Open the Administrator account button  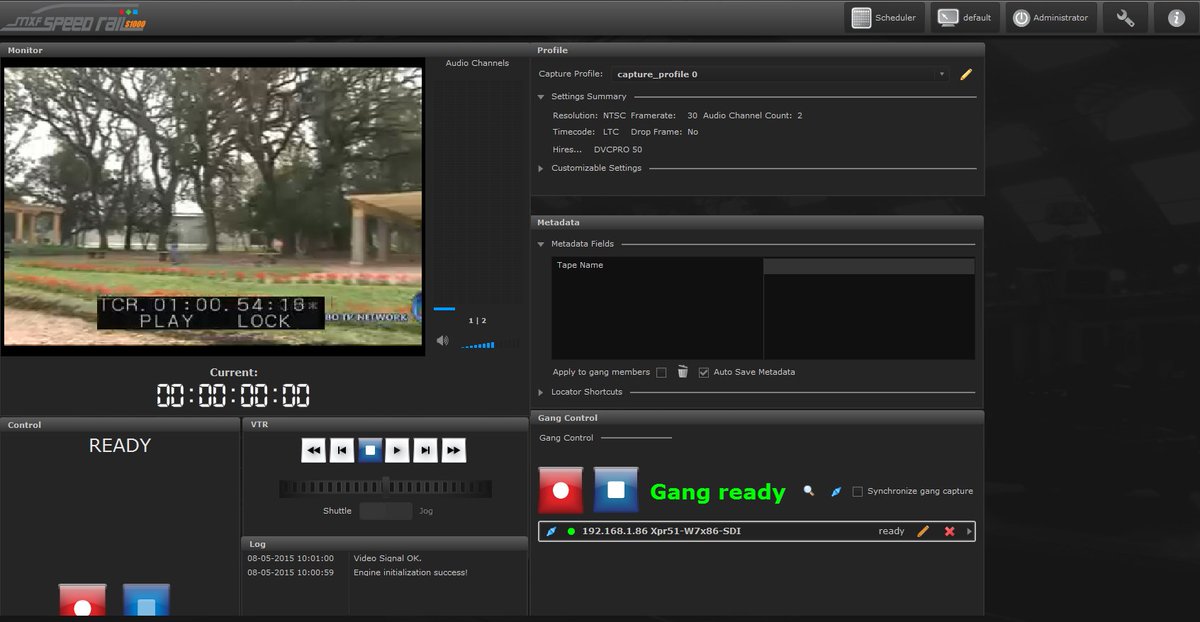click(x=1051, y=18)
